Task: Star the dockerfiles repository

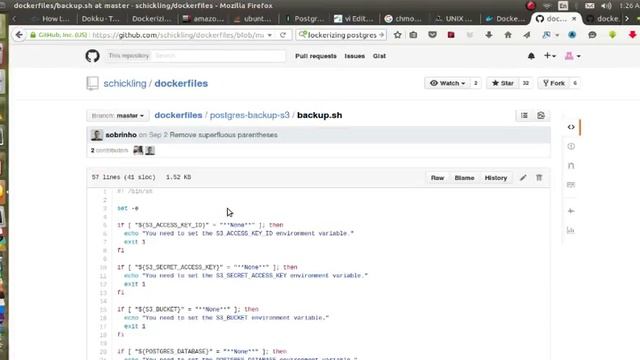Action: point(503,83)
